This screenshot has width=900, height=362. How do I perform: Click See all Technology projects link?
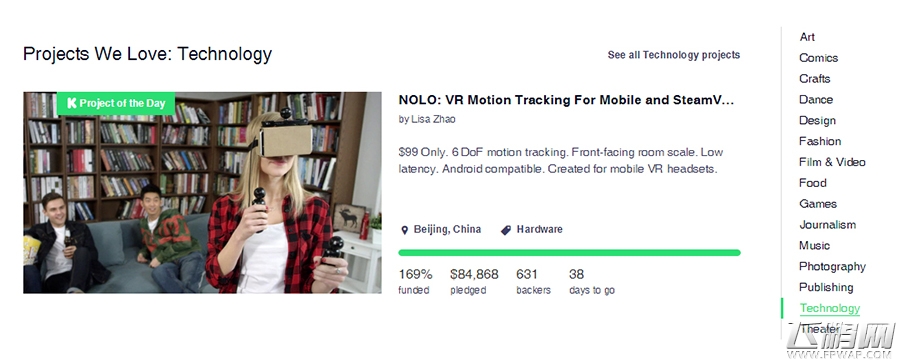click(674, 55)
